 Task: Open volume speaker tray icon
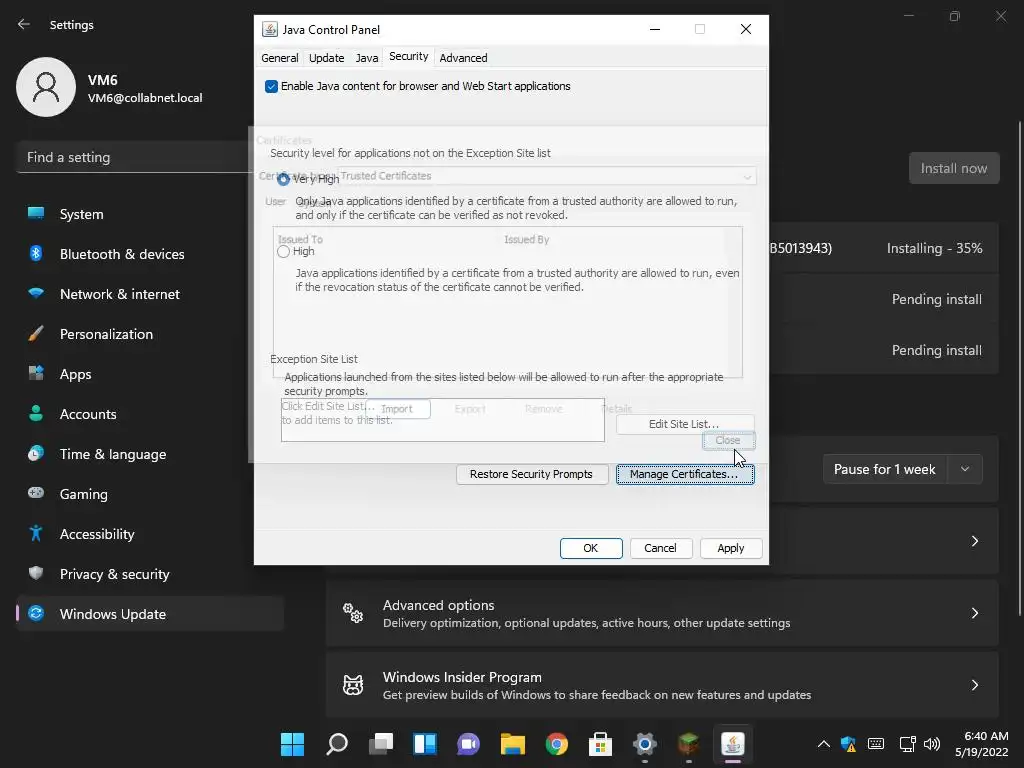click(x=932, y=744)
